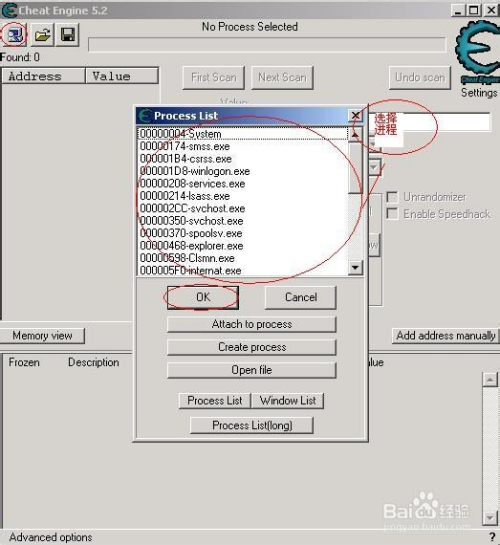Switch to Process List view button

215,401
